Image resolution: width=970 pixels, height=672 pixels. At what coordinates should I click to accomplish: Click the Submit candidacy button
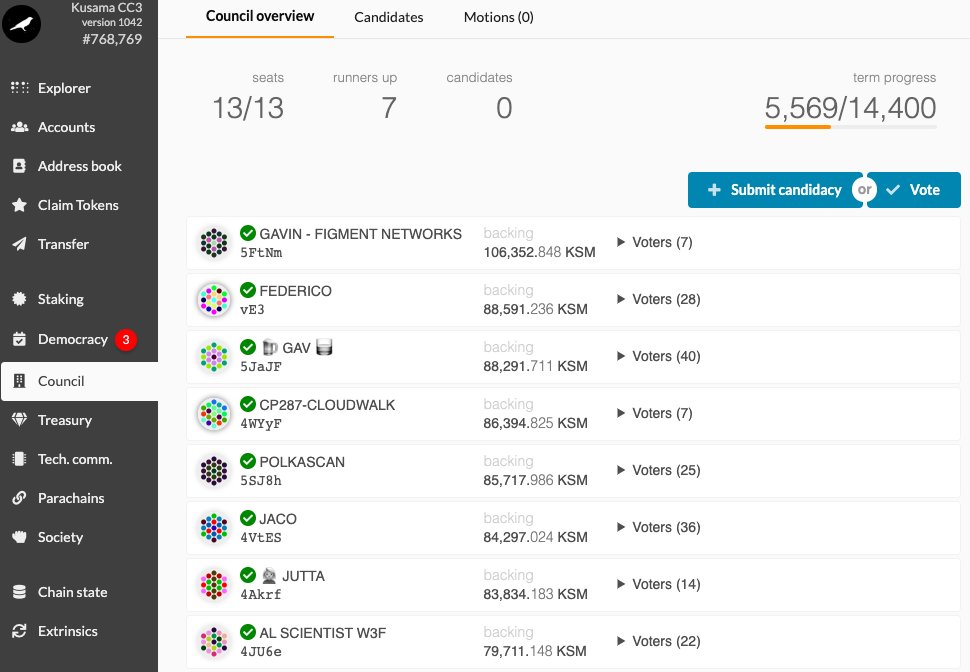775,190
